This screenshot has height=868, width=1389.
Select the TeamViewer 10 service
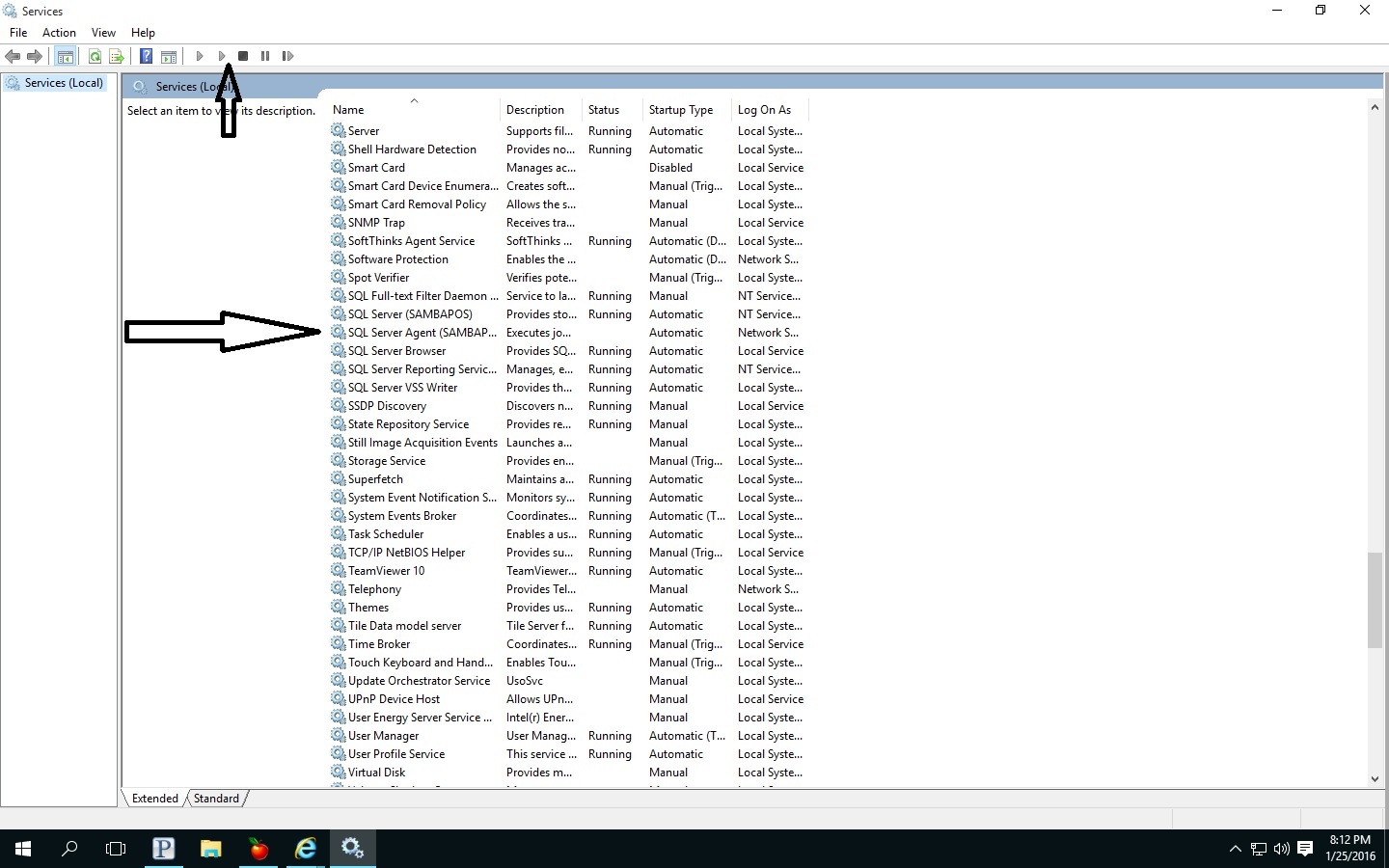tap(569, 571)
